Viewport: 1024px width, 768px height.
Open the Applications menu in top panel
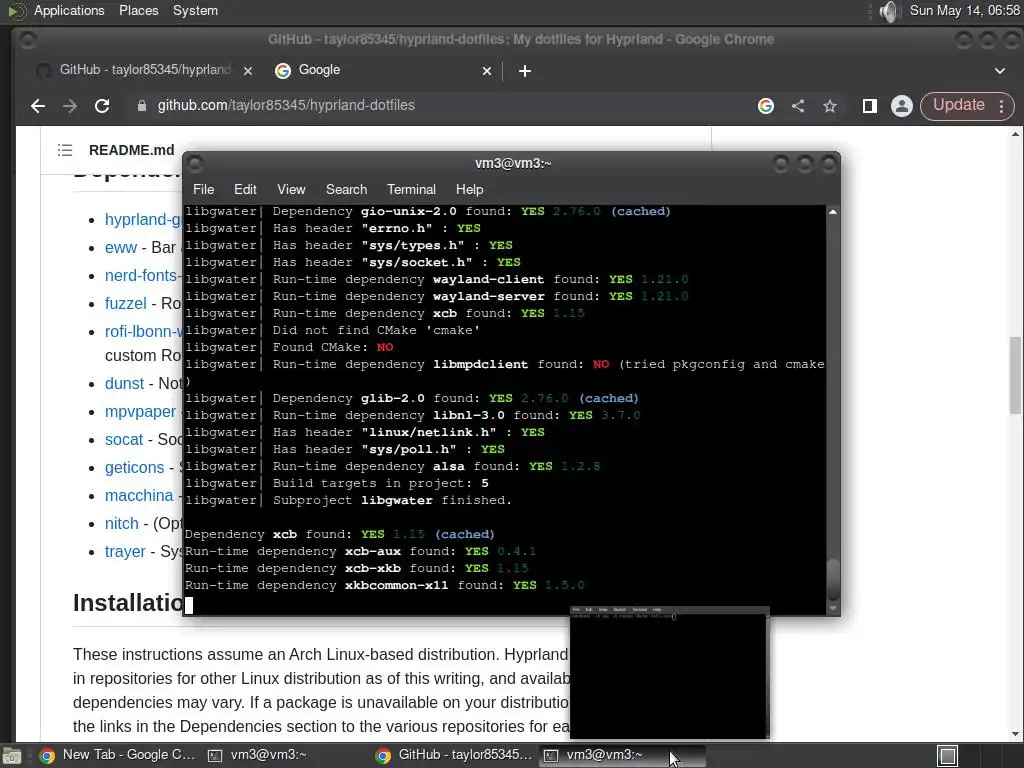[x=69, y=10]
